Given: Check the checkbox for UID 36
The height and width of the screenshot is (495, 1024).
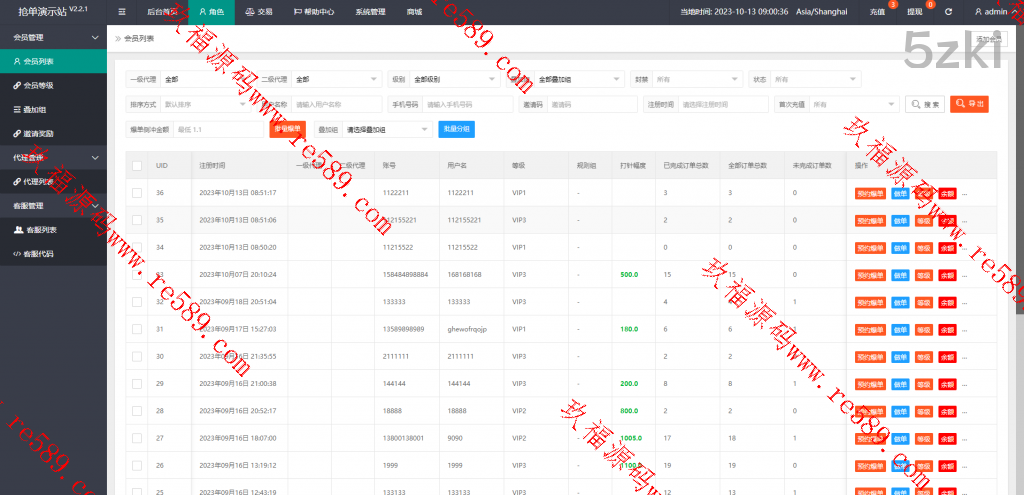Looking at the screenshot, I should tap(137, 192).
